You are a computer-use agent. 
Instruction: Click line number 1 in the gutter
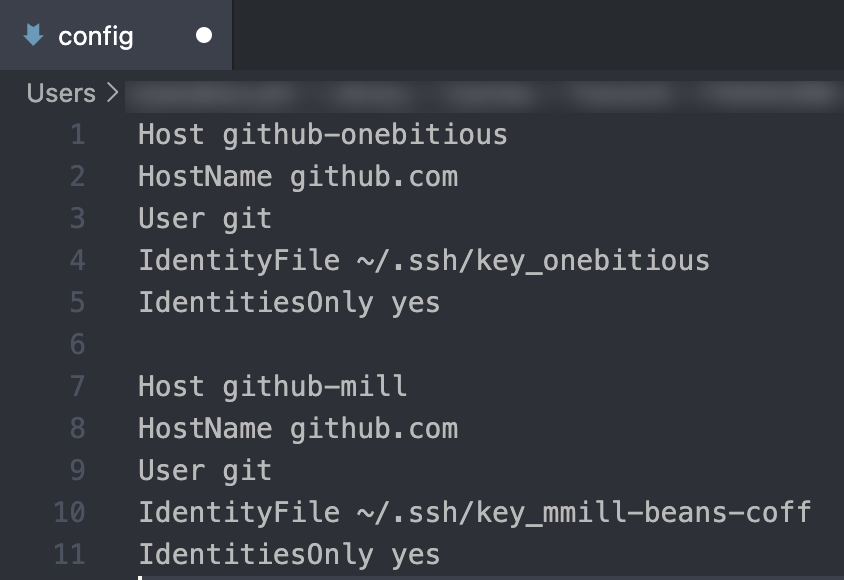(78, 134)
